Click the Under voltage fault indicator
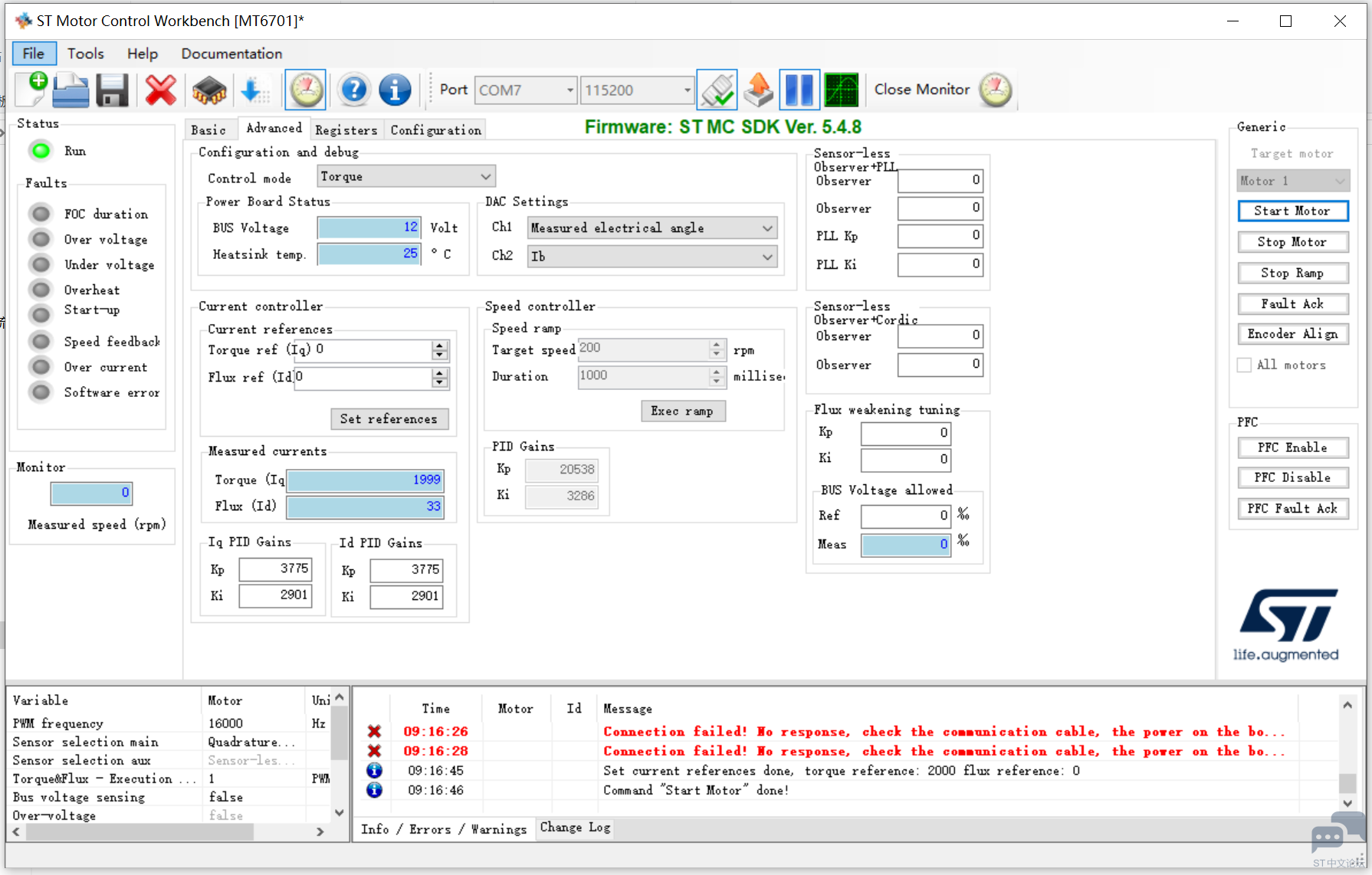 point(41,264)
